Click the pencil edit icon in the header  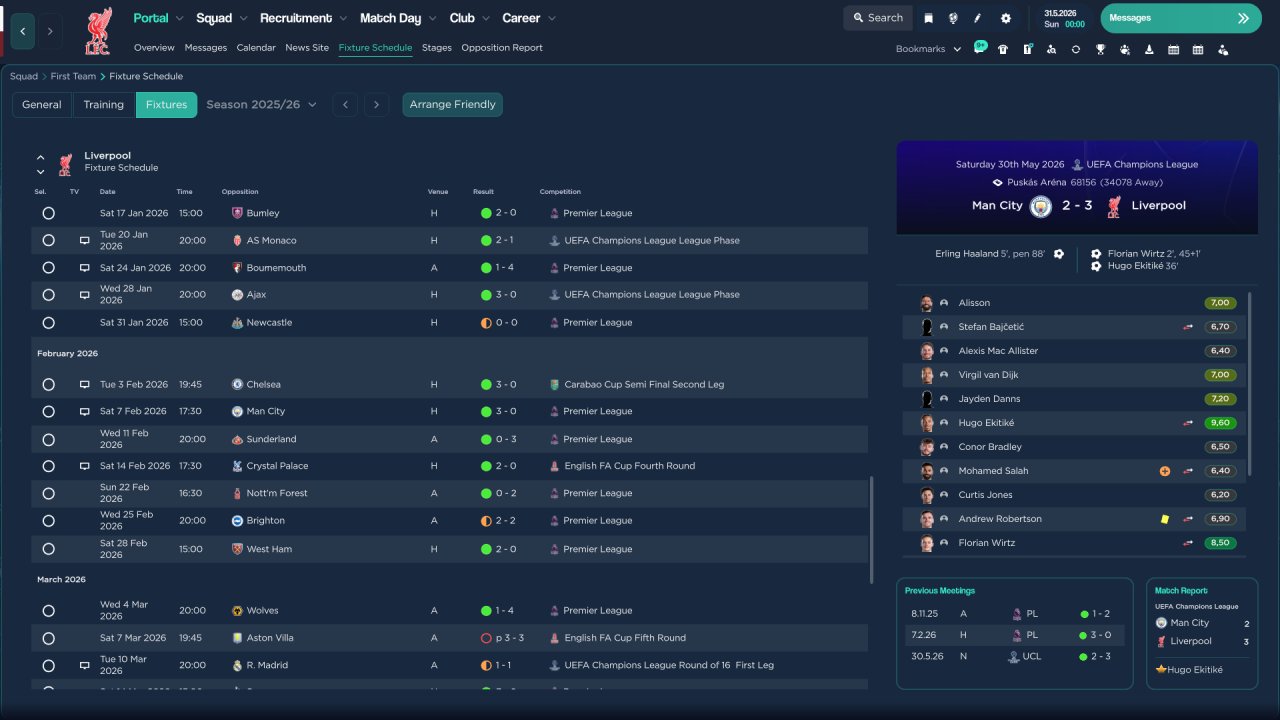point(978,18)
